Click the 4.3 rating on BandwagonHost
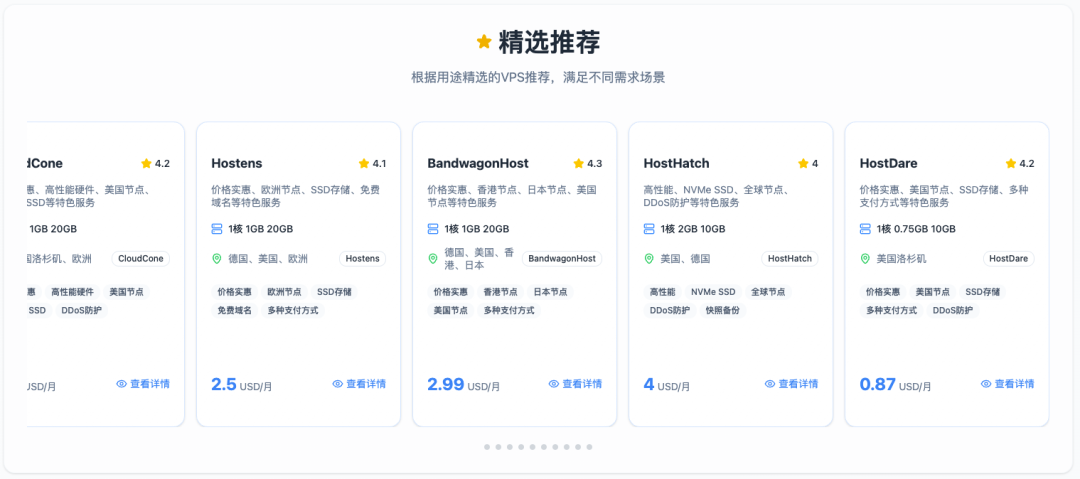1080x479 pixels. click(595, 163)
